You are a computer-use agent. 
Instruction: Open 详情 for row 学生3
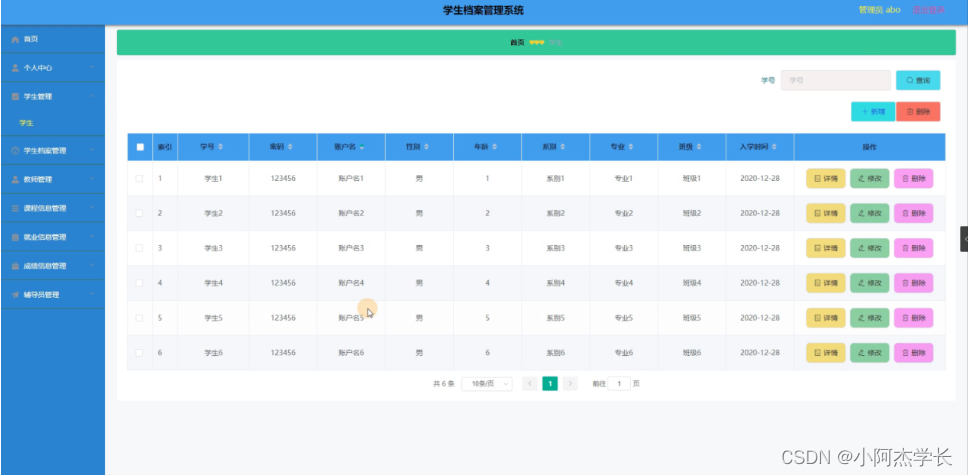point(825,248)
